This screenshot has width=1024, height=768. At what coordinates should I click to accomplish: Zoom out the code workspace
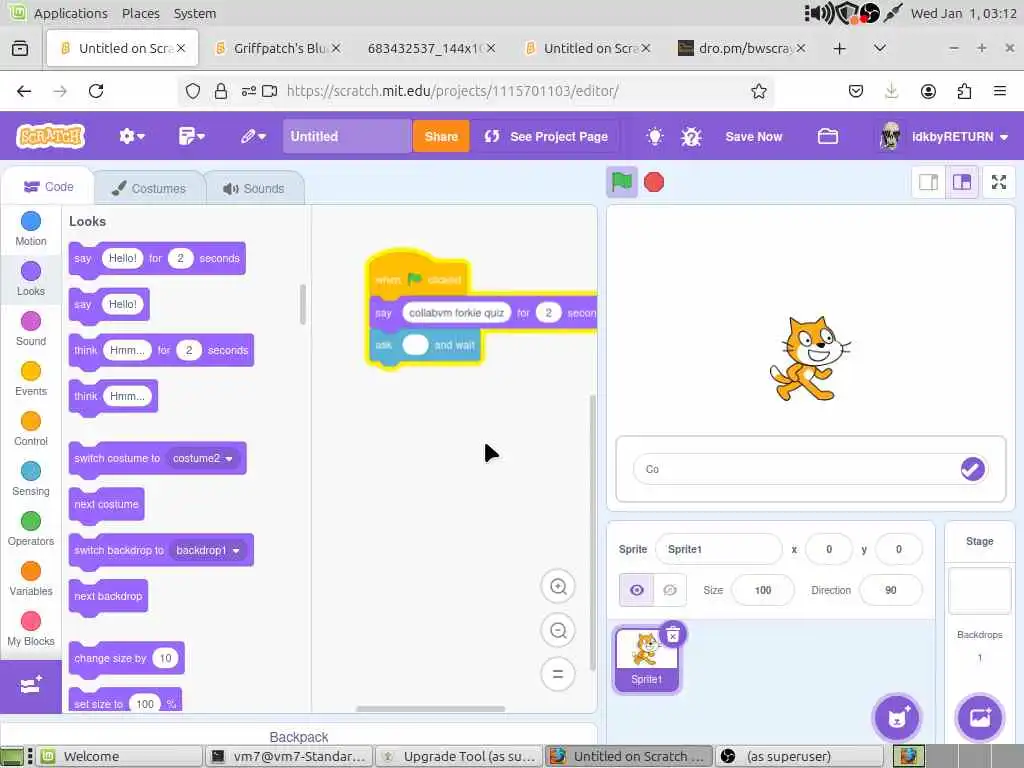pos(558,630)
